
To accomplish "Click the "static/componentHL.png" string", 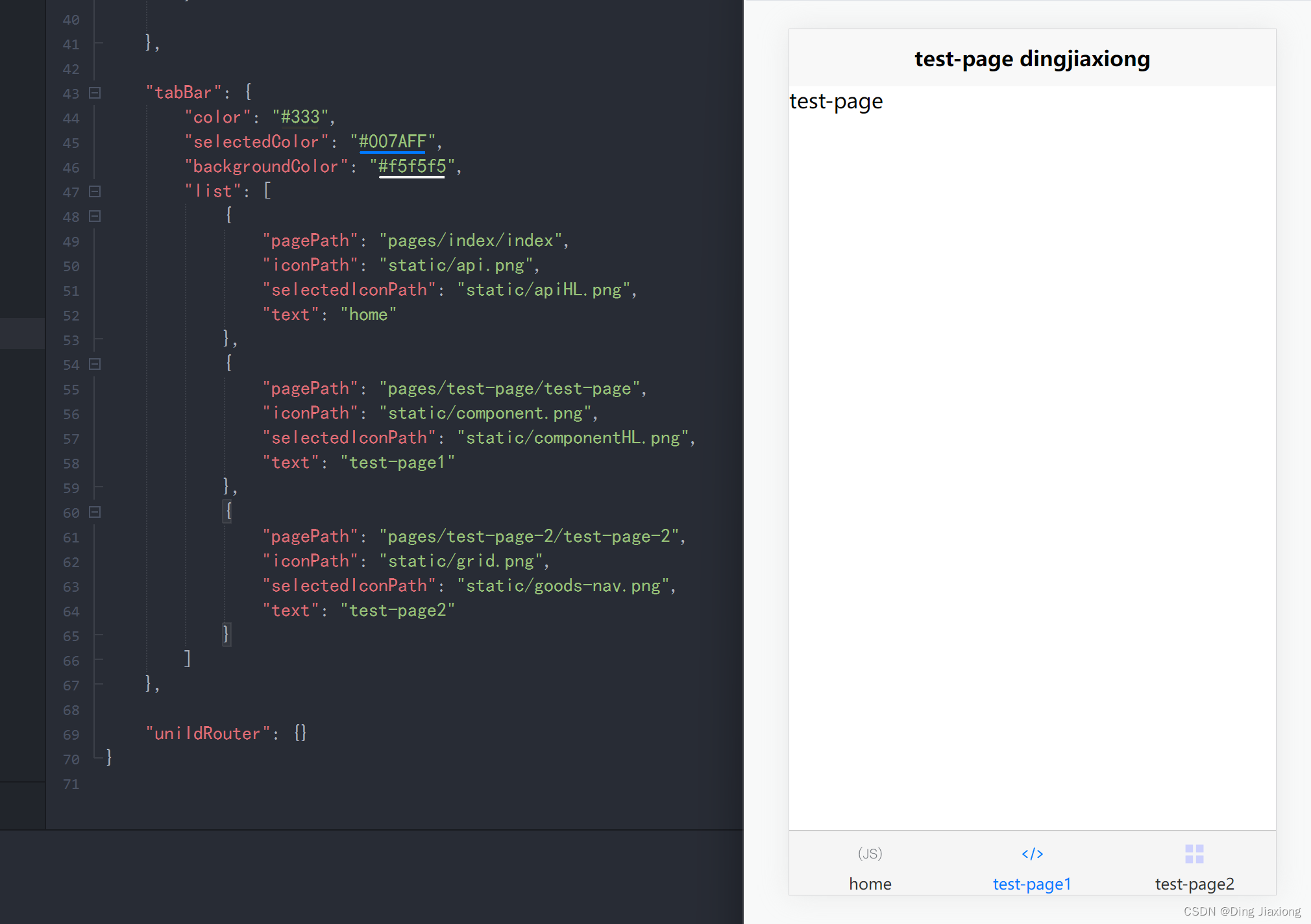I will pyautogui.click(x=573, y=437).
